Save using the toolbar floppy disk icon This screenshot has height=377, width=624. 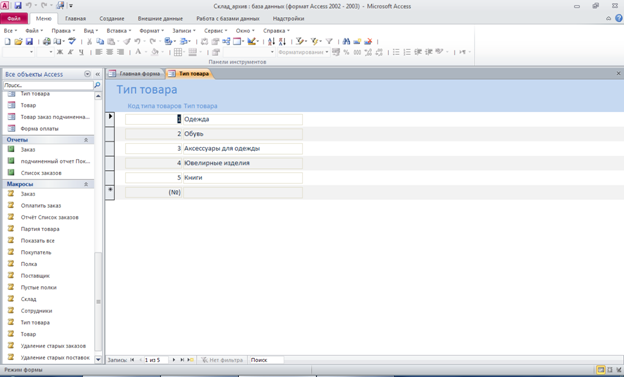point(29,41)
